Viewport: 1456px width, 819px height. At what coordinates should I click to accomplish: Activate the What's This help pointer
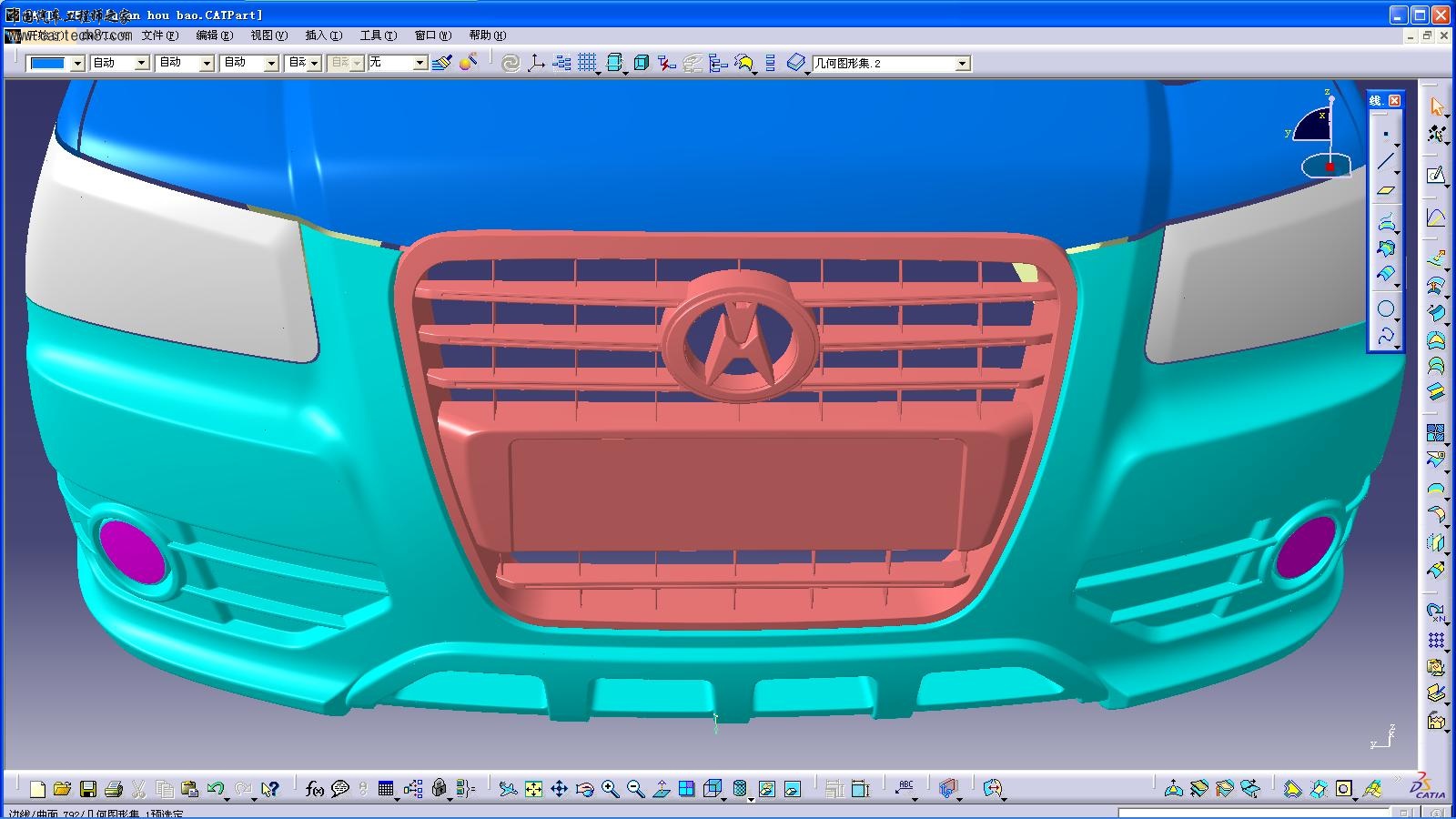coord(269,789)
